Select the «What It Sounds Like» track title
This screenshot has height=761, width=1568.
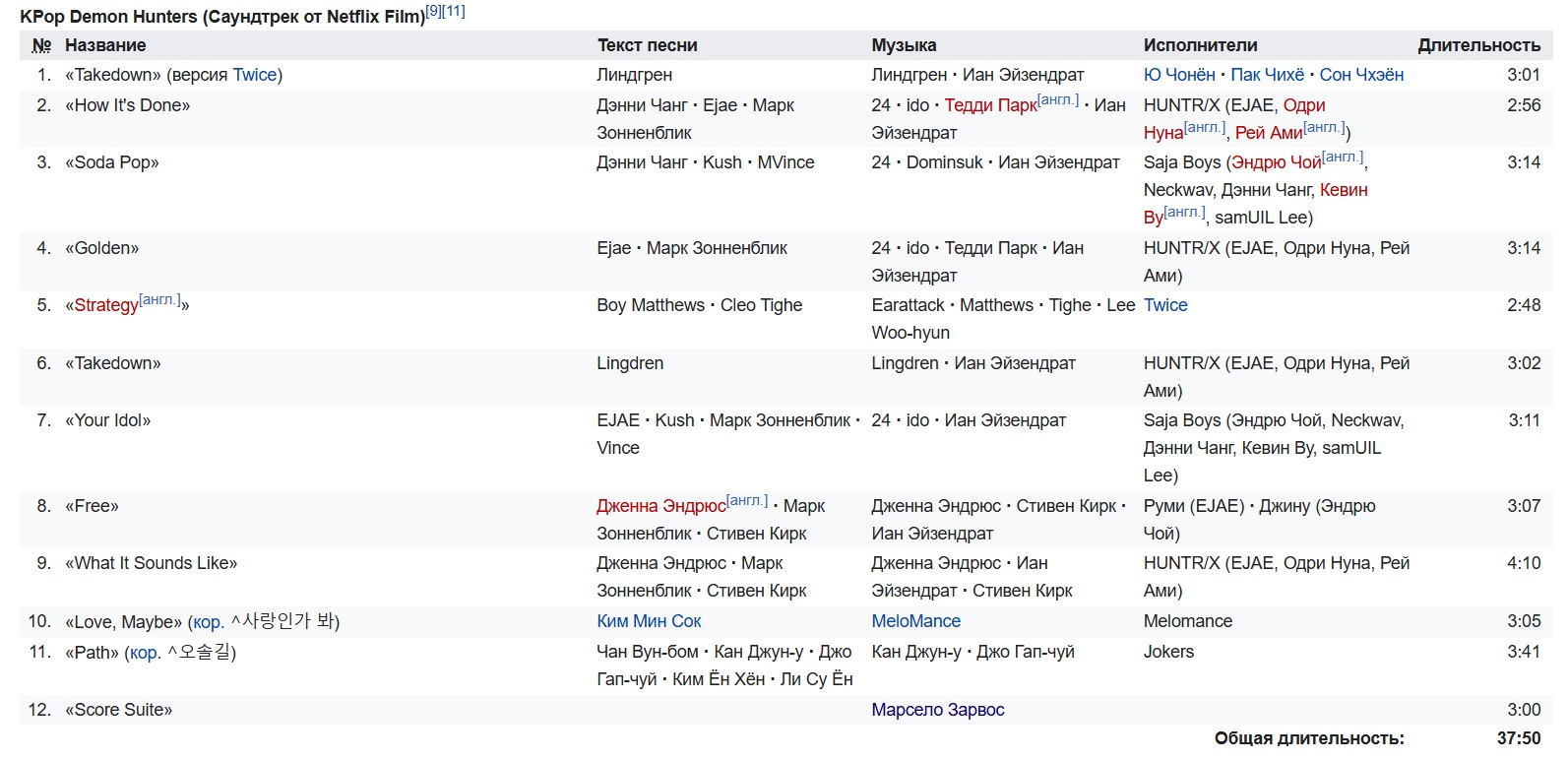click(x=152, y=563)
